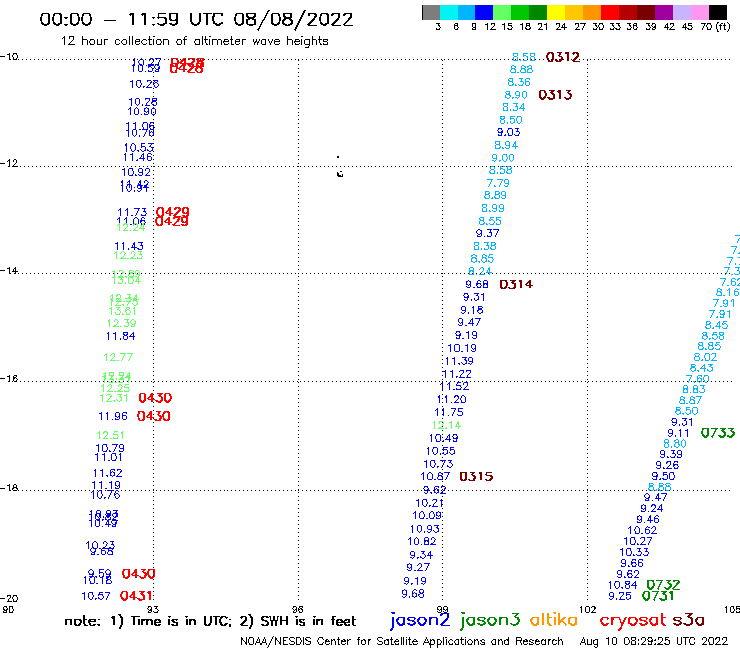Click the lavender swatch in the color legend
The image size is (740, 650).
(681, 12)
